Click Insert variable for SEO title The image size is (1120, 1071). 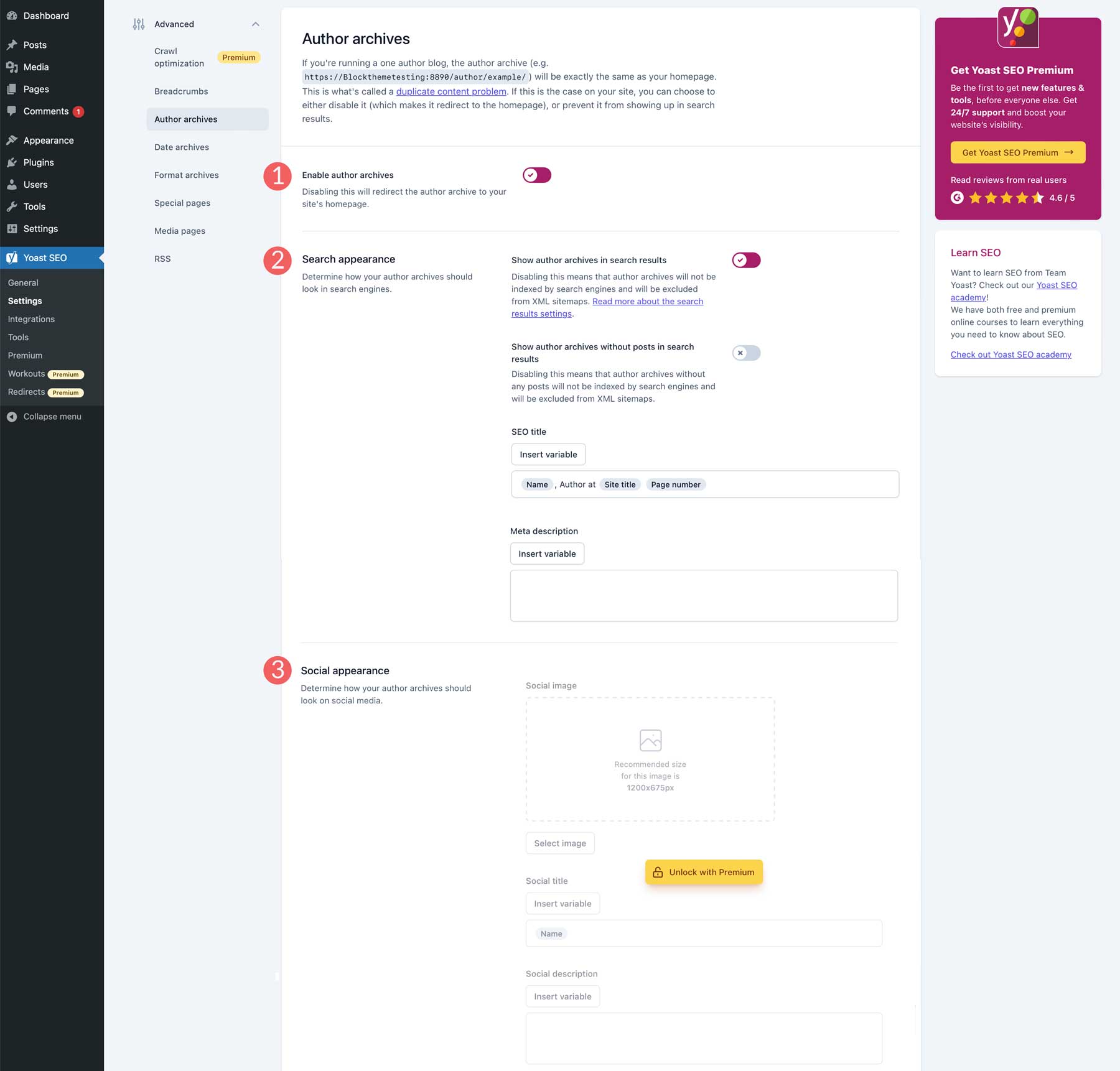(x=548, y=455)
